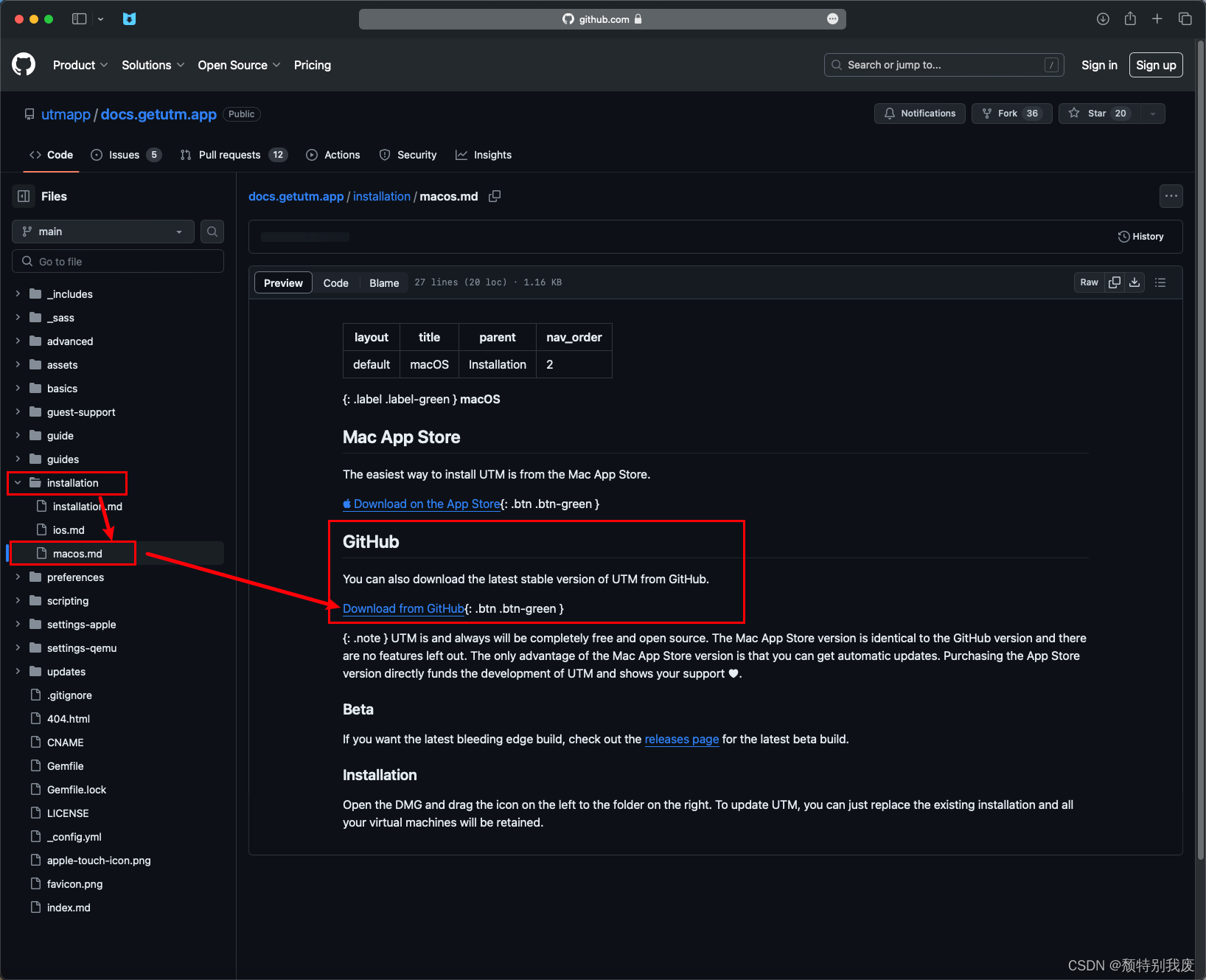Click the page menu ellipsis in address bar
This screenshot has height=980, width=1206.
tap(832, 19)
